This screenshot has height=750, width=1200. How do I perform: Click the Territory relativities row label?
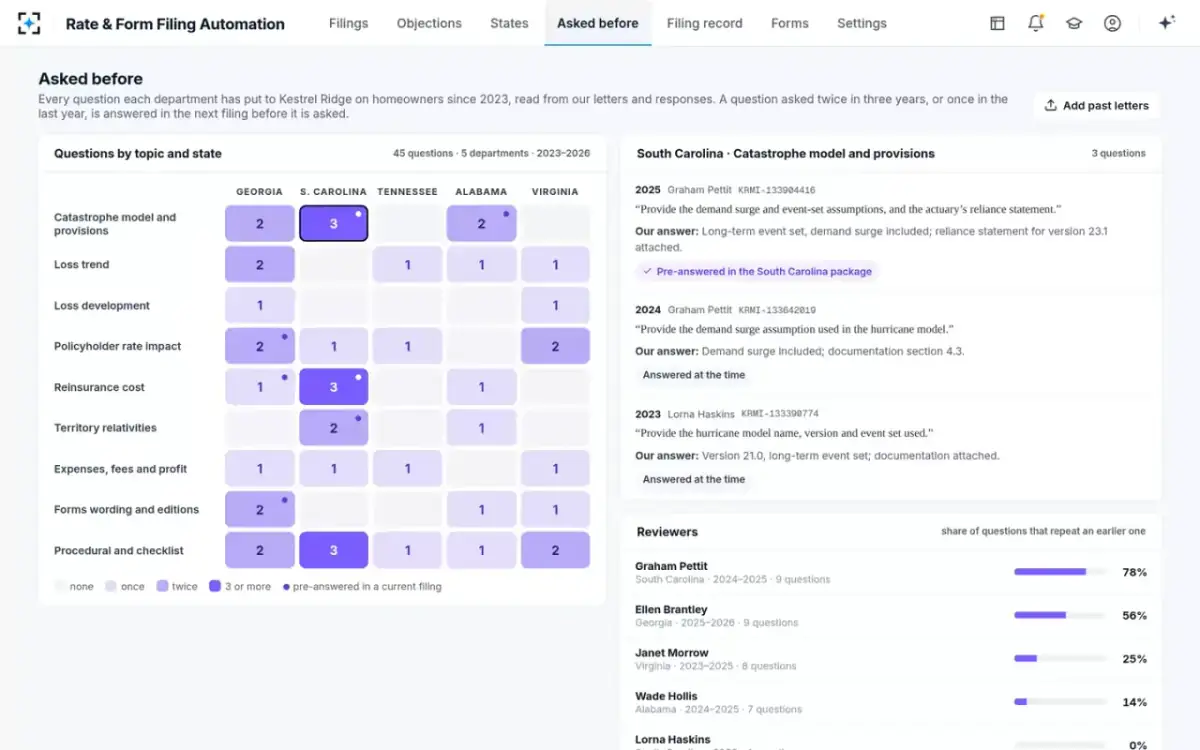(105, 428)
